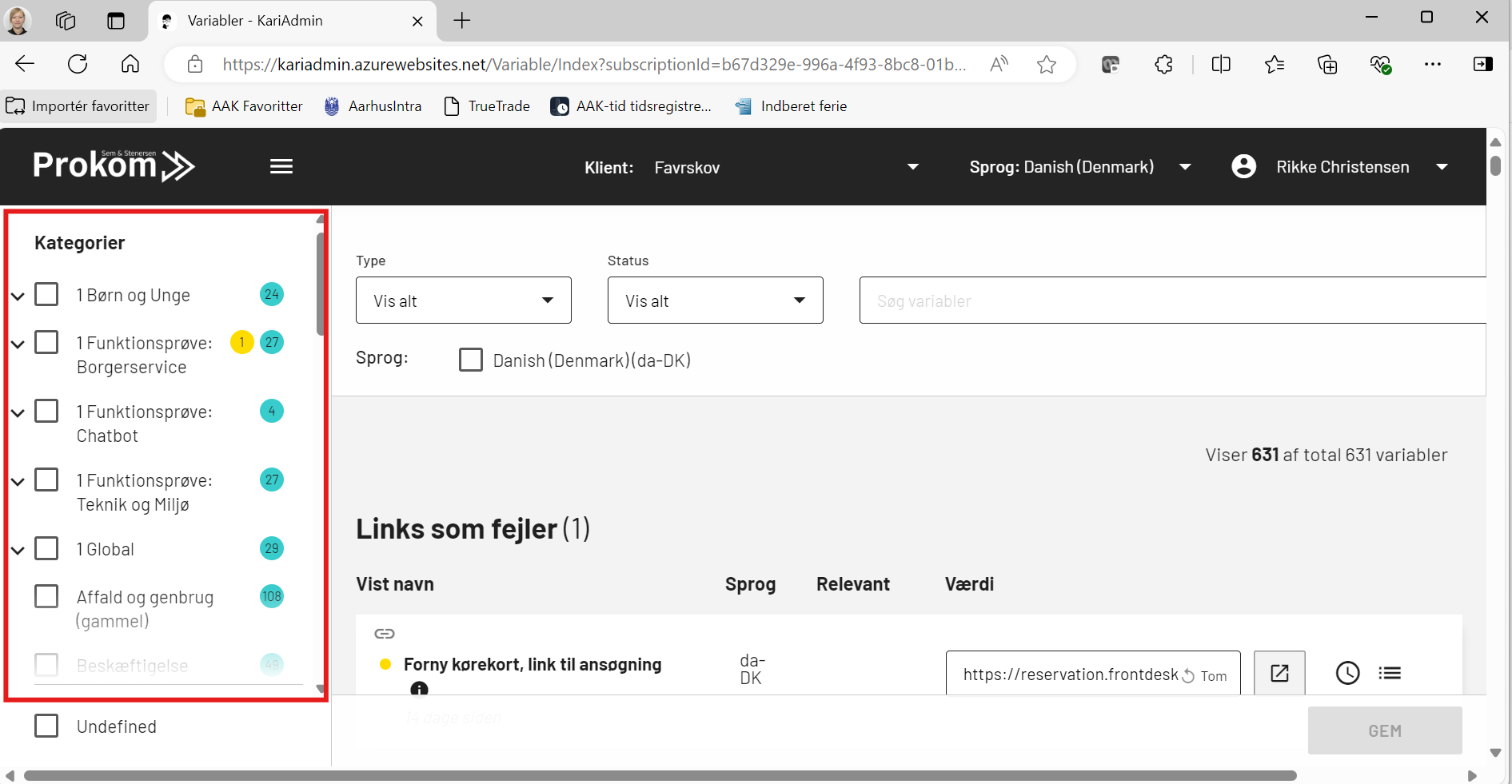The width and height of the screenshot is (1512, 784).
Task: Show history clock icon for variable
Action: (x=1347, y=673)
